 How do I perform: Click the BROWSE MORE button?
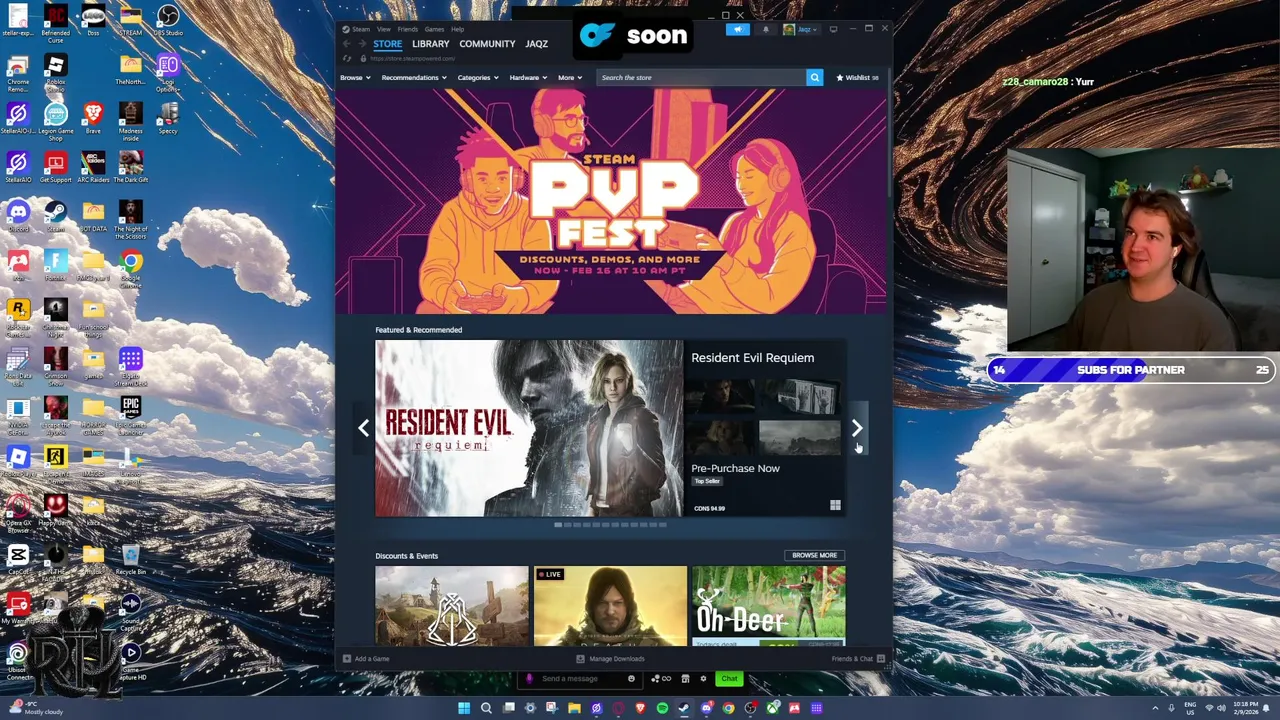pyautogui.click(x=814, y=555)
